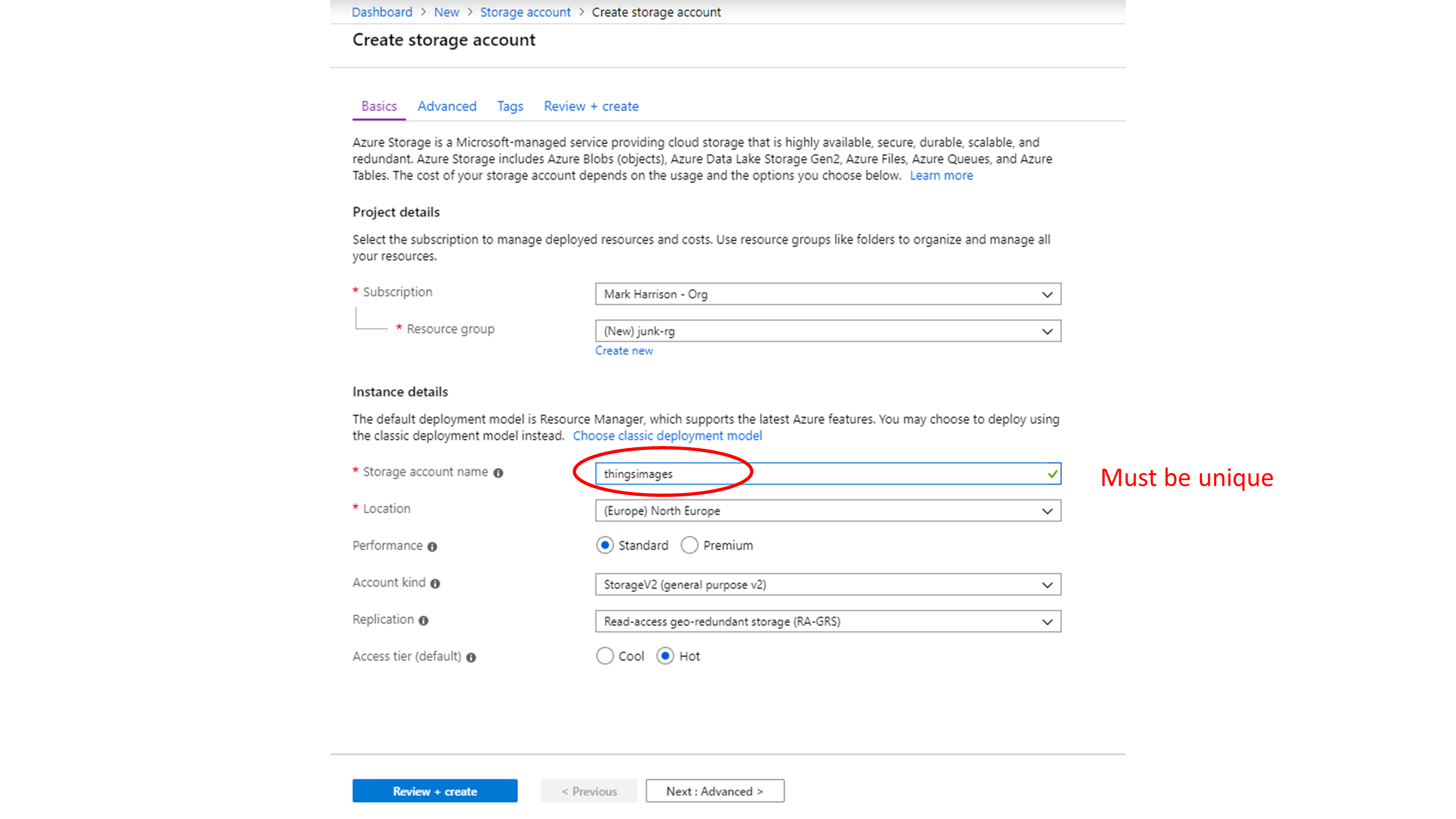The image size is (1456, 819).
Task: Select Standard performance option
Action: [605, 545]
